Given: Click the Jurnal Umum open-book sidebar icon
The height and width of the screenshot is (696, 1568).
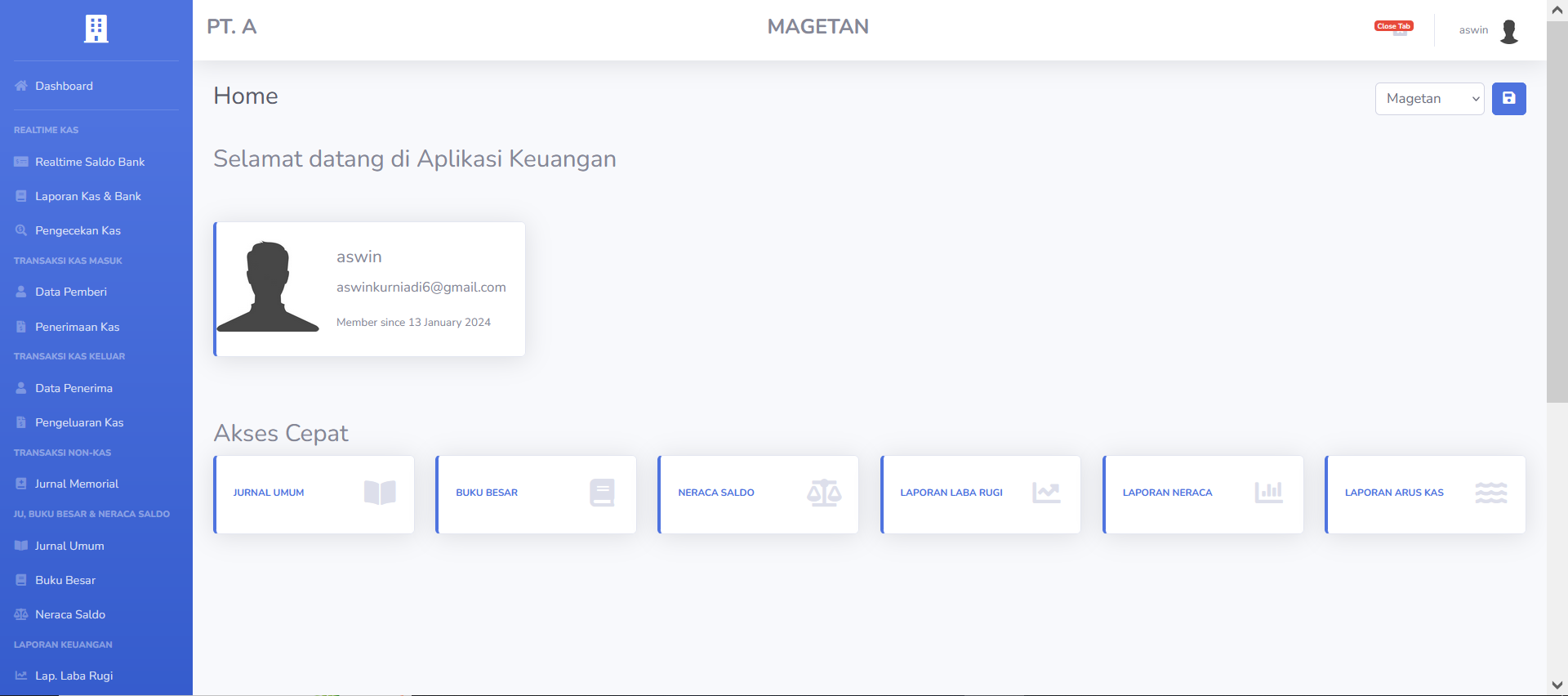Looking at the screenshot, I should 21,546.
